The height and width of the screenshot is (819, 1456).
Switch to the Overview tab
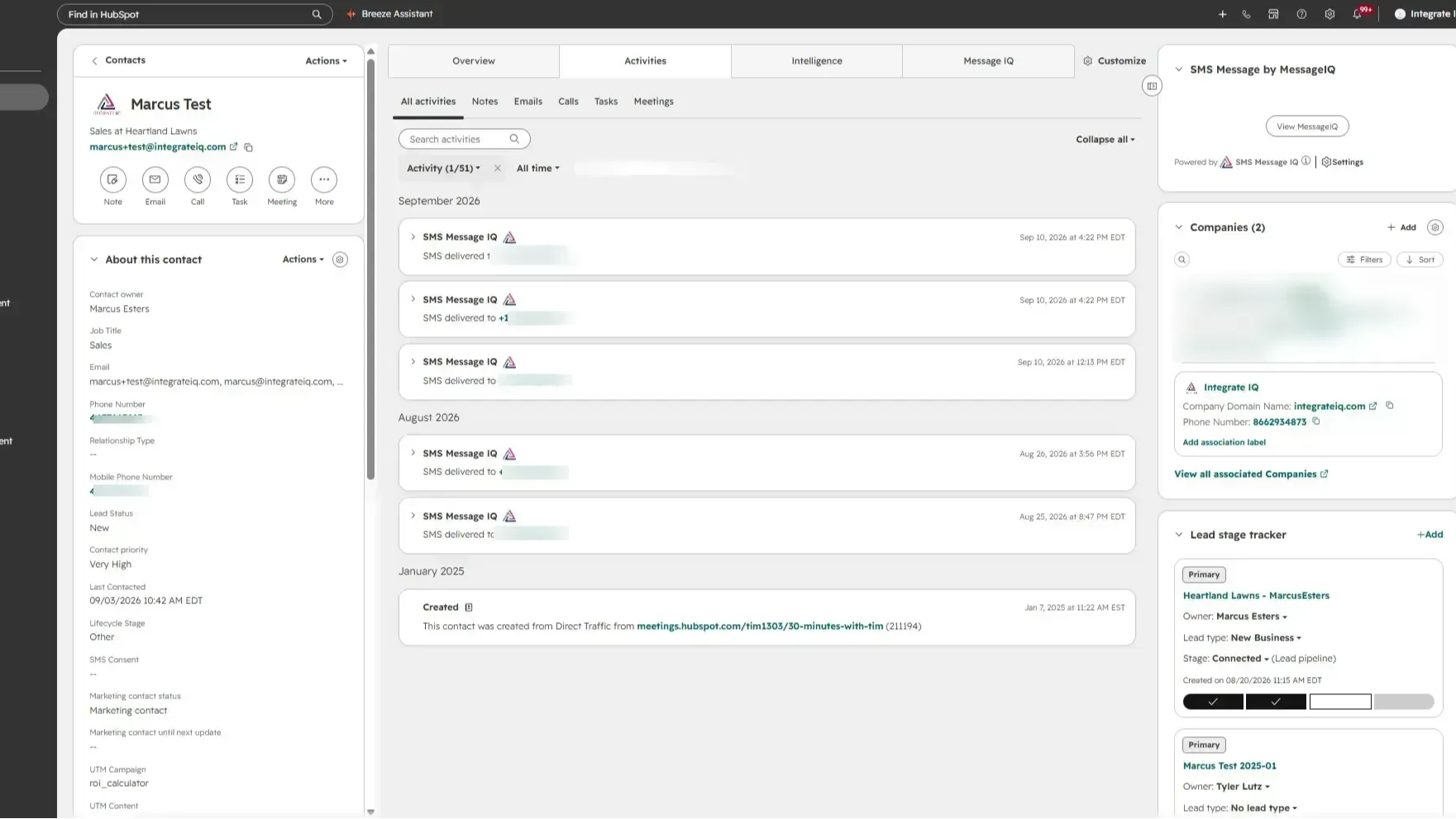[x=474, y=61]
